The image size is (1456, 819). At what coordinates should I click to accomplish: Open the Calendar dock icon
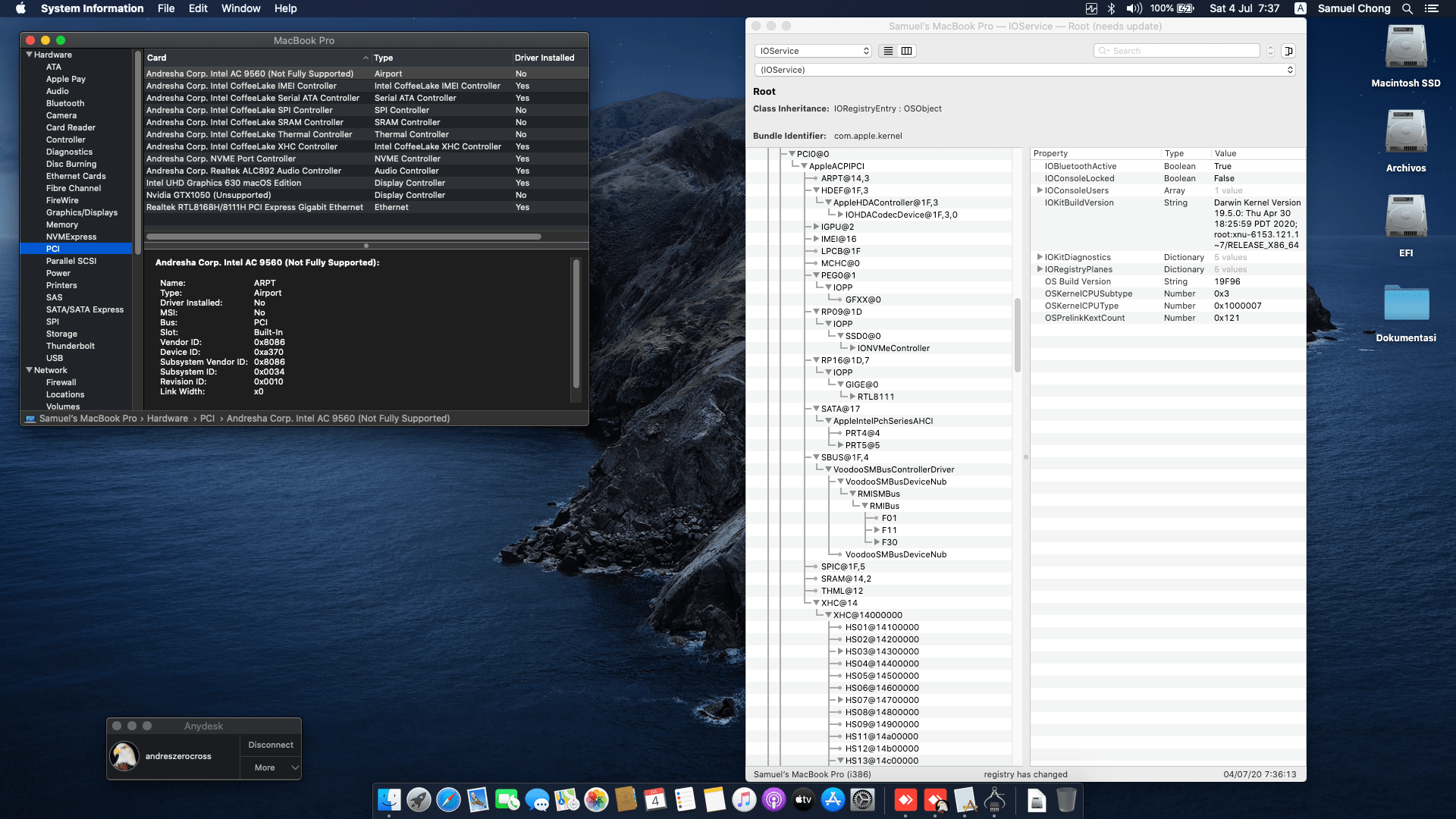coord(655,799)
